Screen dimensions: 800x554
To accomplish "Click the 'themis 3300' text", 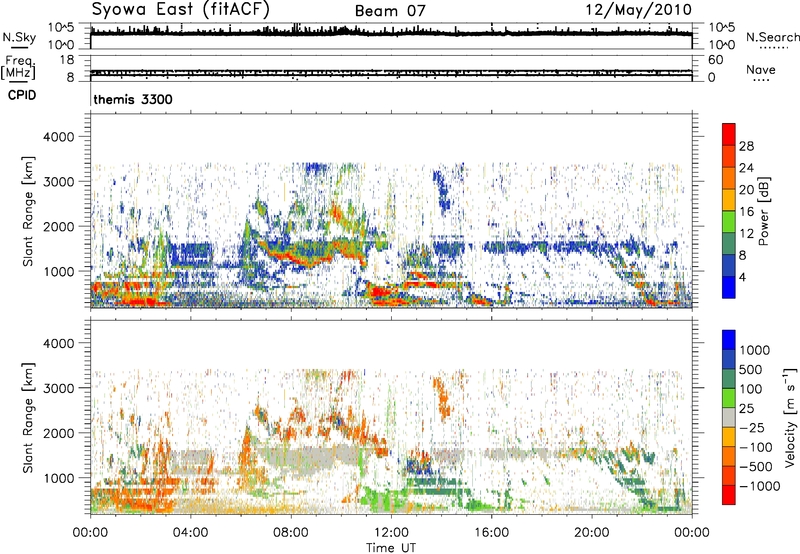I will (133, 99).
